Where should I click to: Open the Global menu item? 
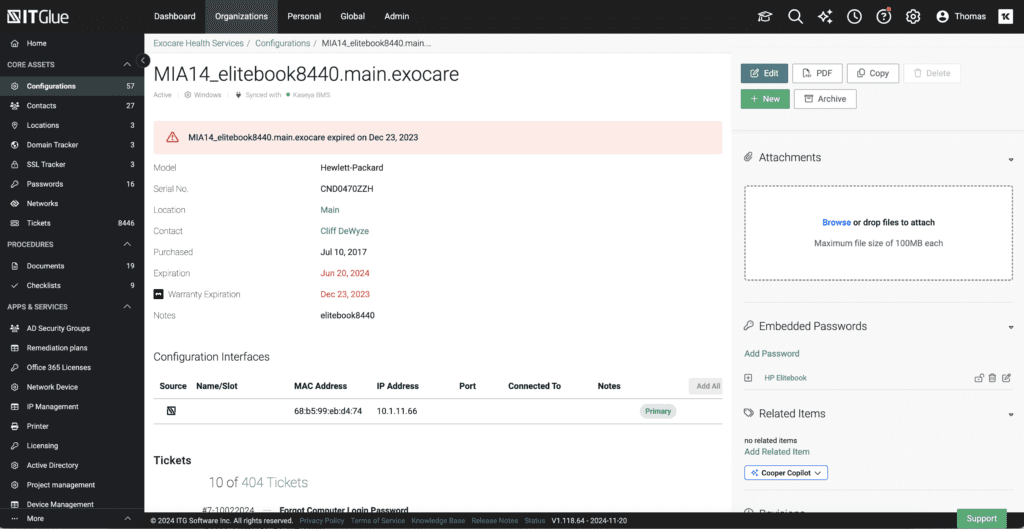352,16
